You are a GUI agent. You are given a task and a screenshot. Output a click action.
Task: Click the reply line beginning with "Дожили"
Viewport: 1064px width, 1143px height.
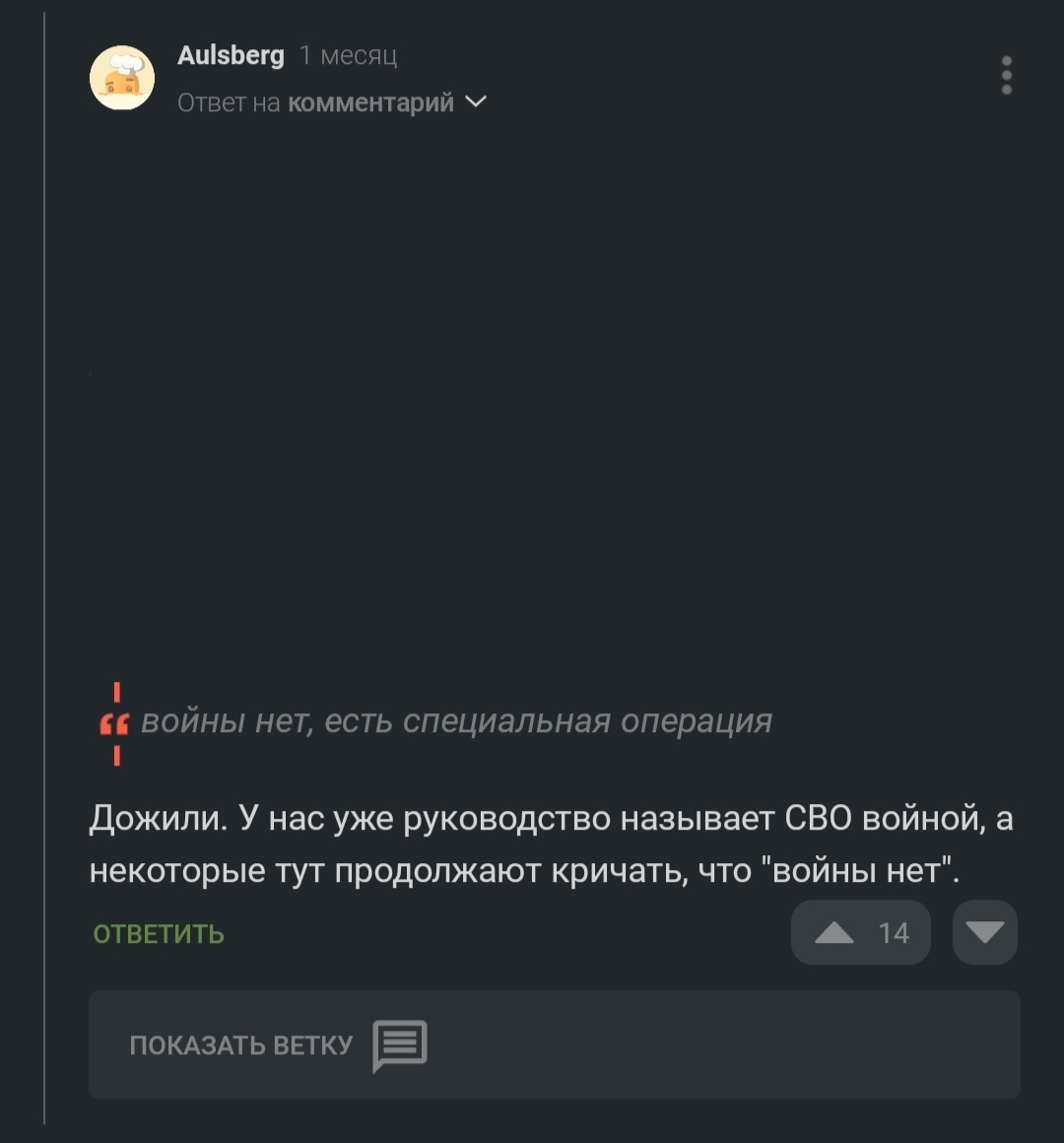point(550,818)
